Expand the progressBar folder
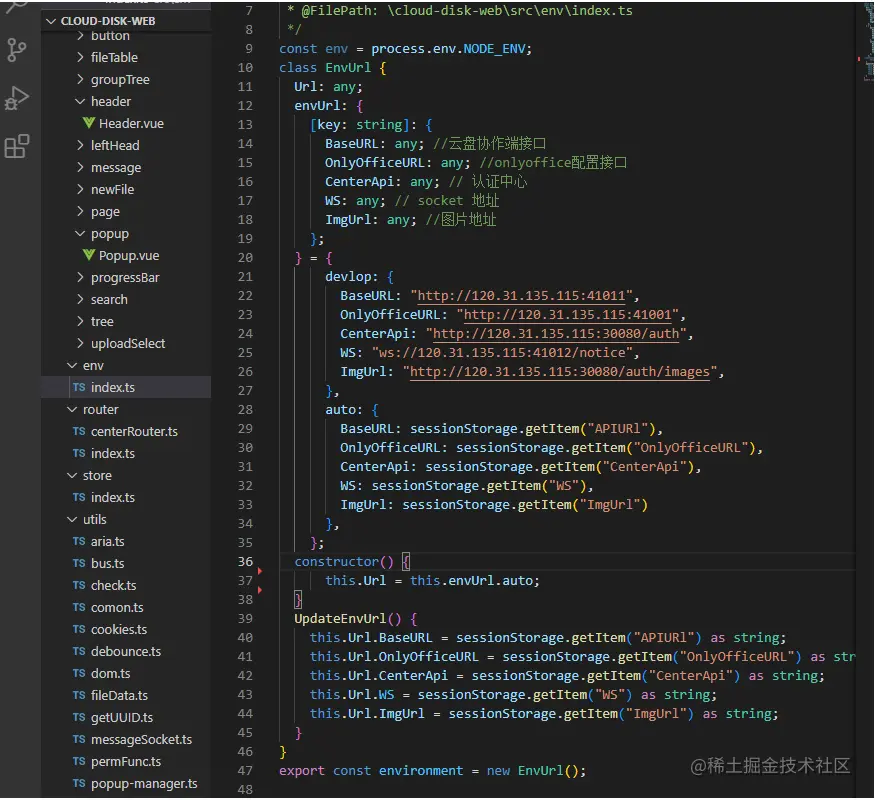 click(125, 278)
